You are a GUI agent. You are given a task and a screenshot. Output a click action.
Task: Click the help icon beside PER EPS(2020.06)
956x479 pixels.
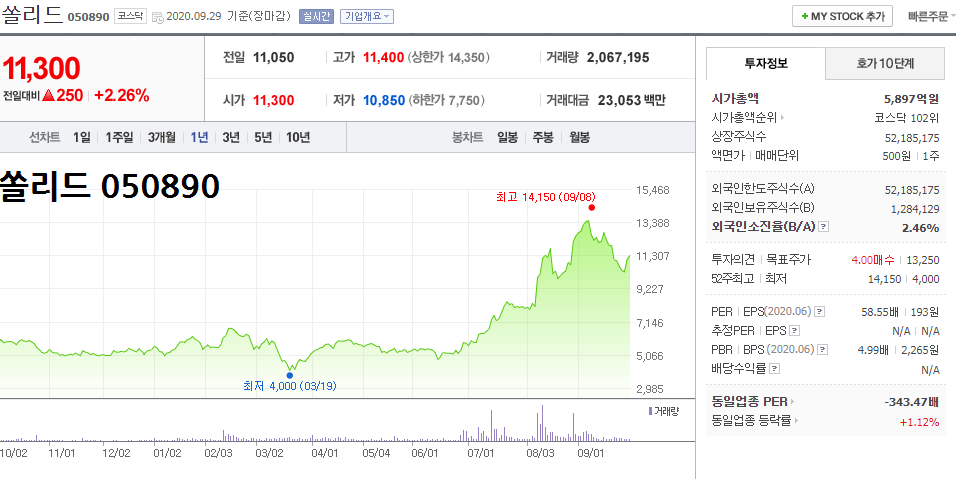point(819,311)
